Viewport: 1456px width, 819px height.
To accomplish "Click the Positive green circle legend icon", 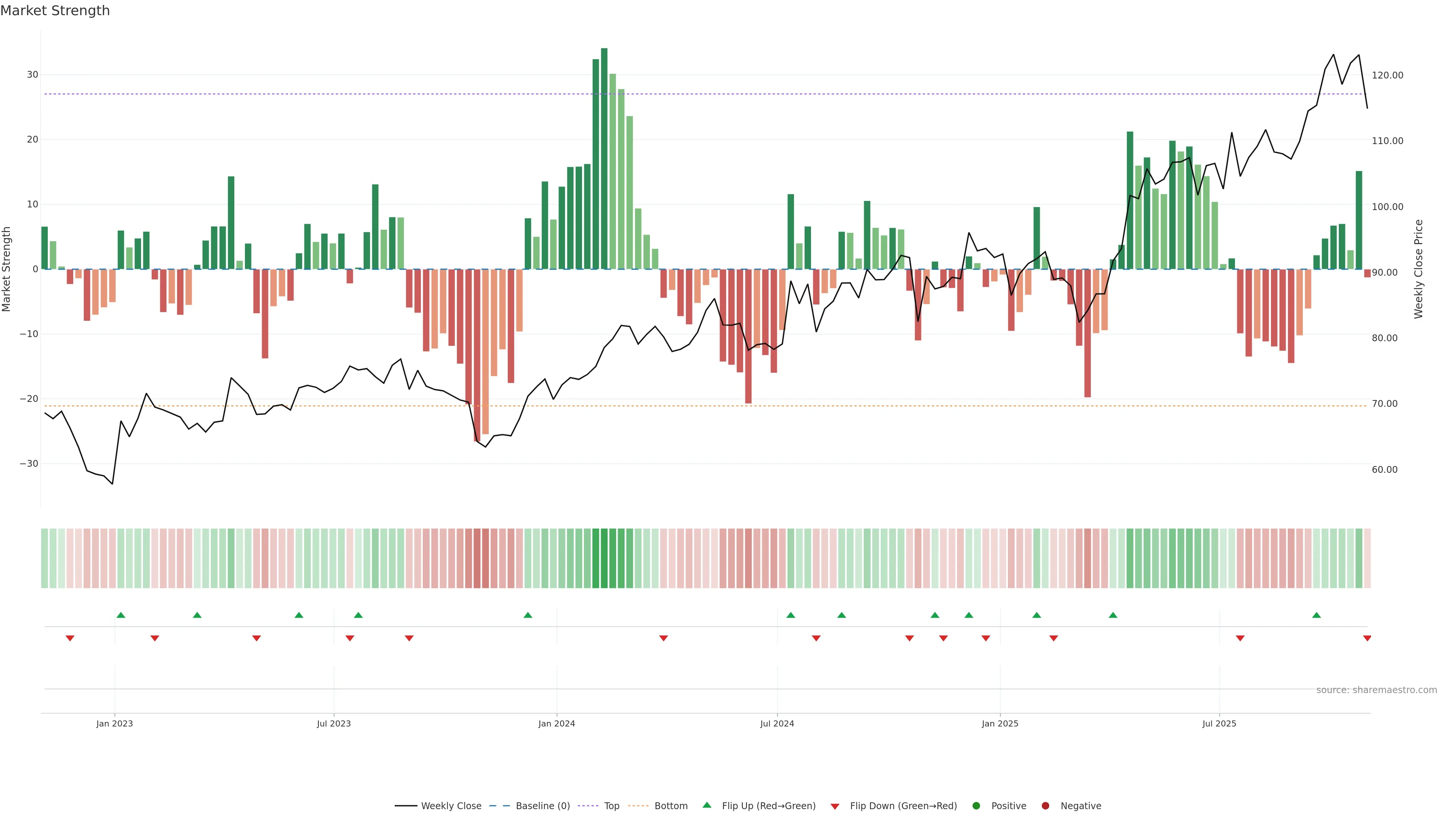I will tap(976, 806).
